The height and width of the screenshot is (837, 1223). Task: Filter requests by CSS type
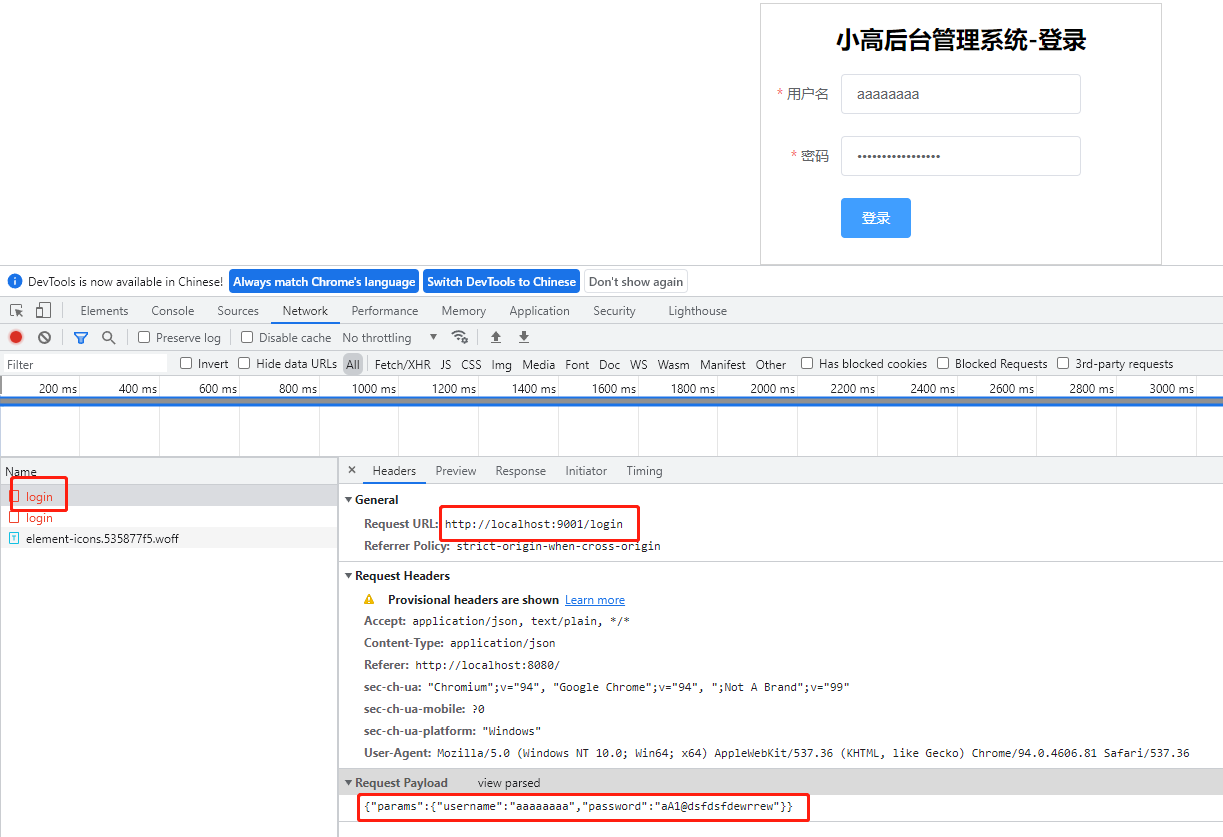coord(471,364)
